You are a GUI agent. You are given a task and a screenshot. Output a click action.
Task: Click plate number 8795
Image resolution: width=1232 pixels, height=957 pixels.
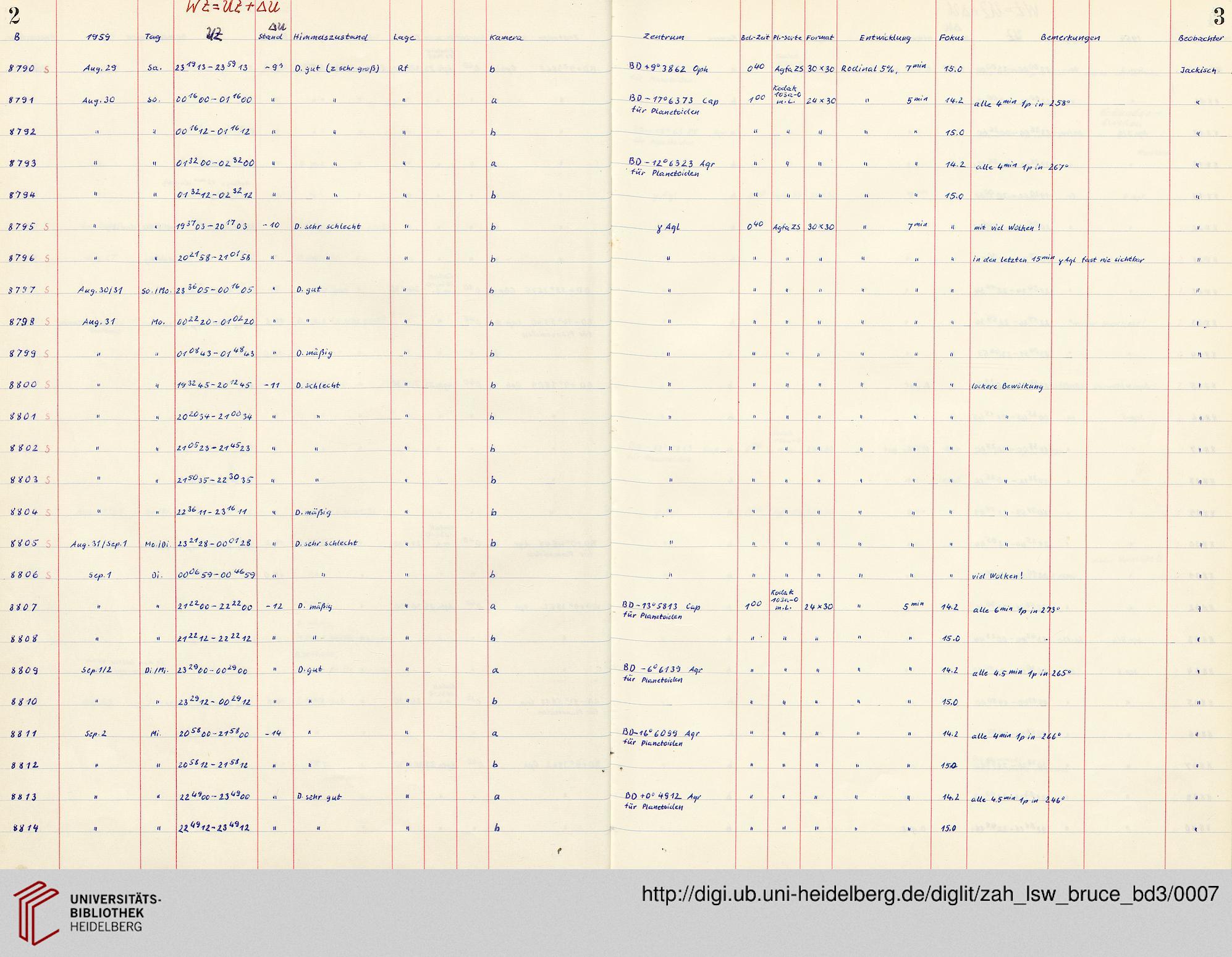22,227
